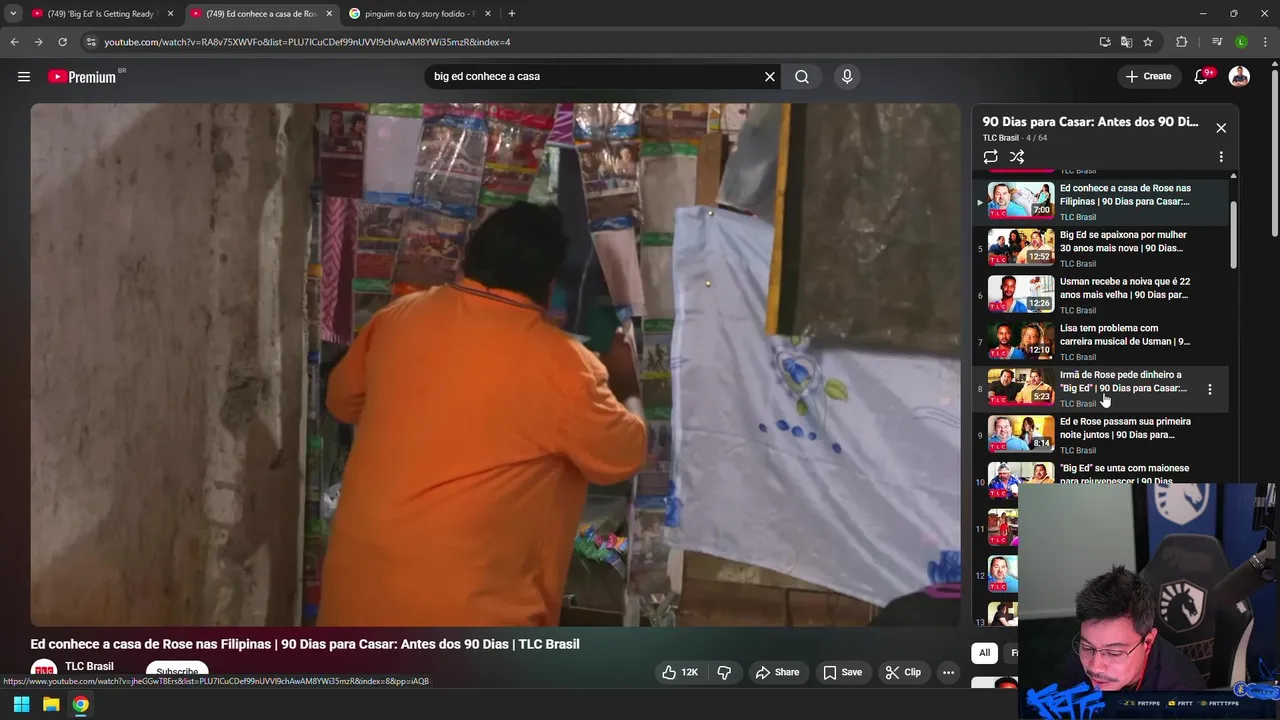The image size is (1280, 720).
Task: Like the video (12K)
Action: click(x=680, y=672)
